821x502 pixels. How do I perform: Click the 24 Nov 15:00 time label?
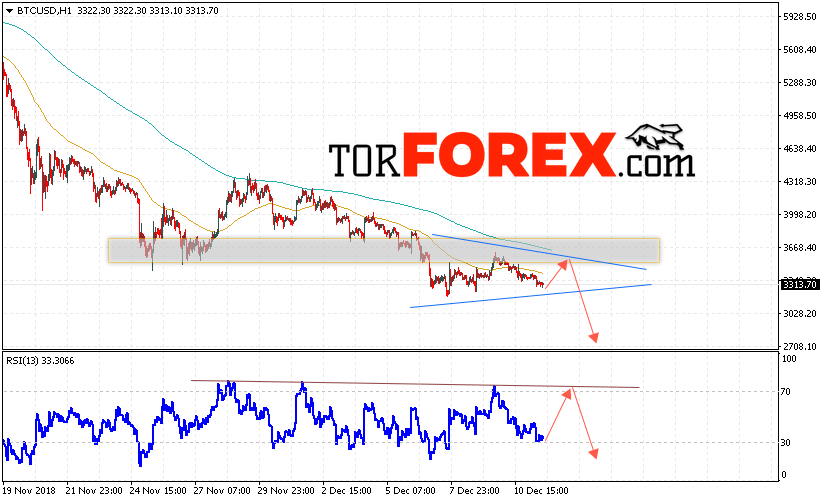(x=159, y=491)
